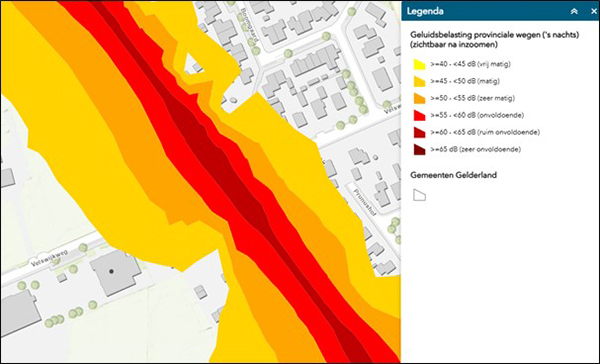600x364 pixels.
Task: Click the Gemeenten Gelderland polygon symbol
Action: pyautogui.click(x=419, y=195)
